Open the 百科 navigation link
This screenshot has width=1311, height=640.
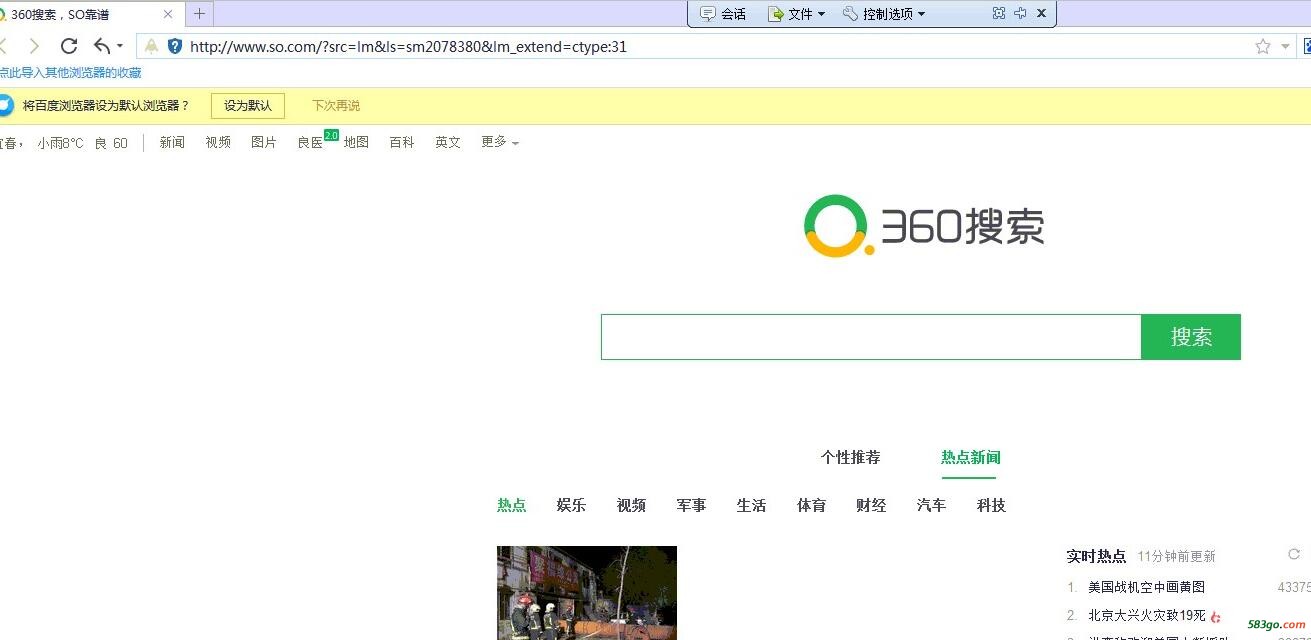click(402, 143)
